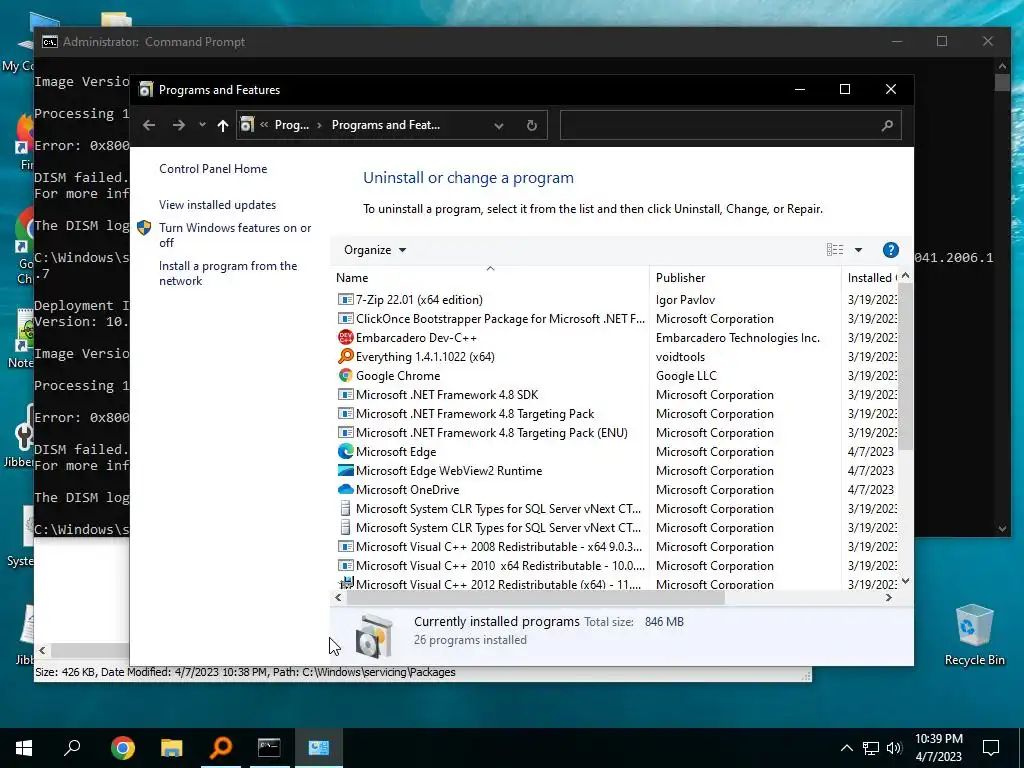Switch to Command Prompt in taskbar
The image size is (1024, 768).
click(269, 748)
